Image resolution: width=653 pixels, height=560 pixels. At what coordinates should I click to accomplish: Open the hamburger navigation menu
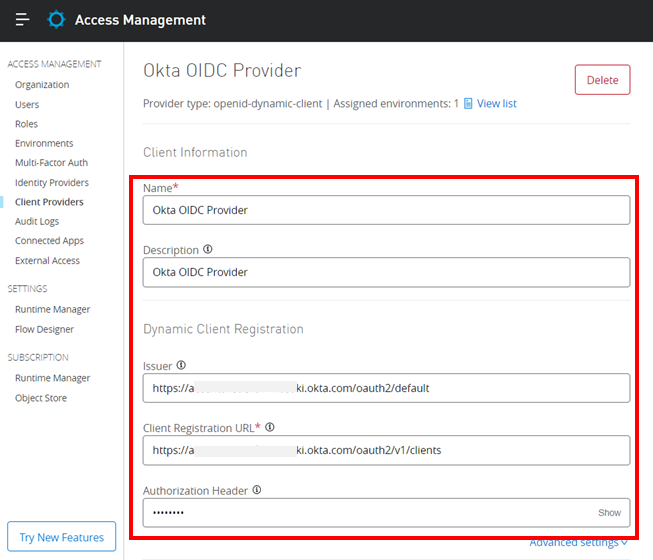pos(22,20)
